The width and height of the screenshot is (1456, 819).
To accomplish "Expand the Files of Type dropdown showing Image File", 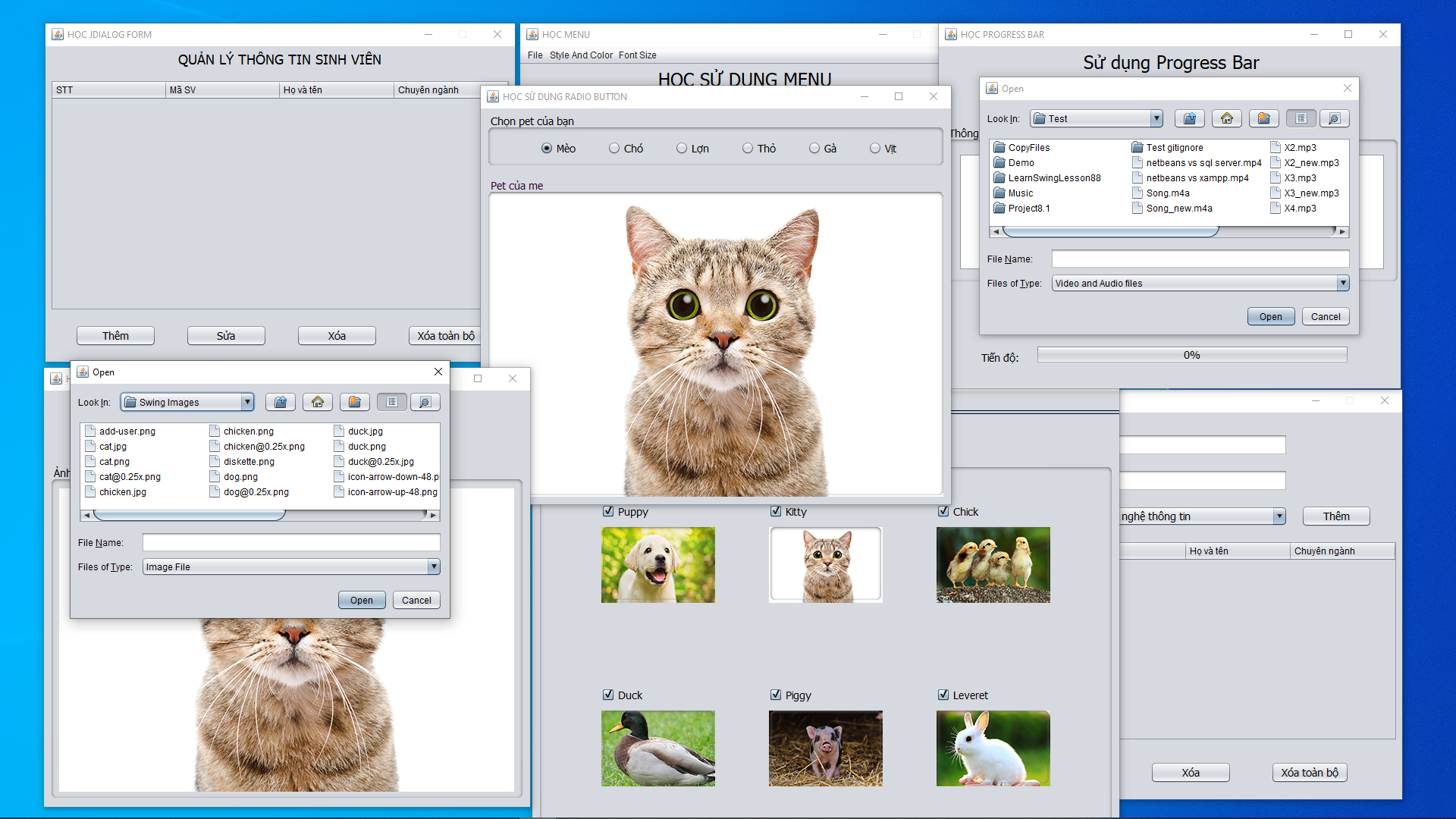I will (434, 566).
